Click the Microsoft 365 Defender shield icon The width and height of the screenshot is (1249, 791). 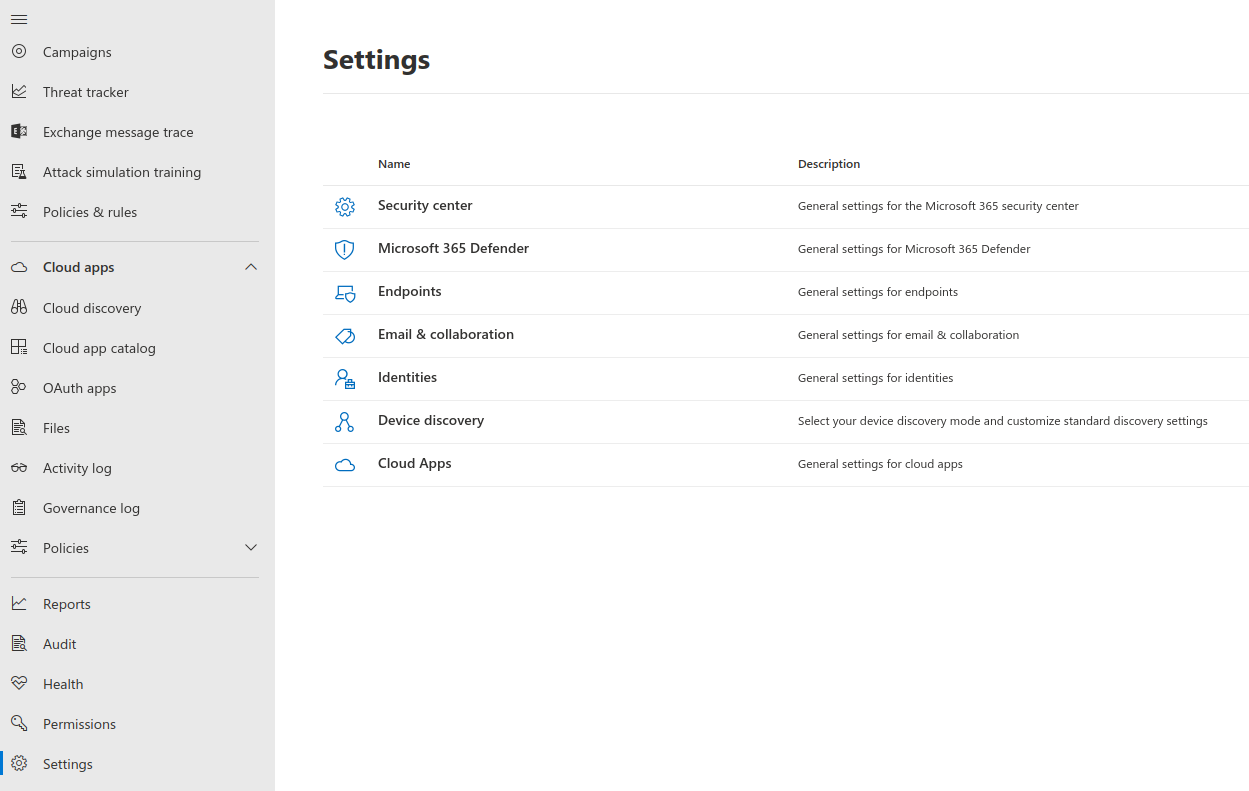tap(344, 250)
